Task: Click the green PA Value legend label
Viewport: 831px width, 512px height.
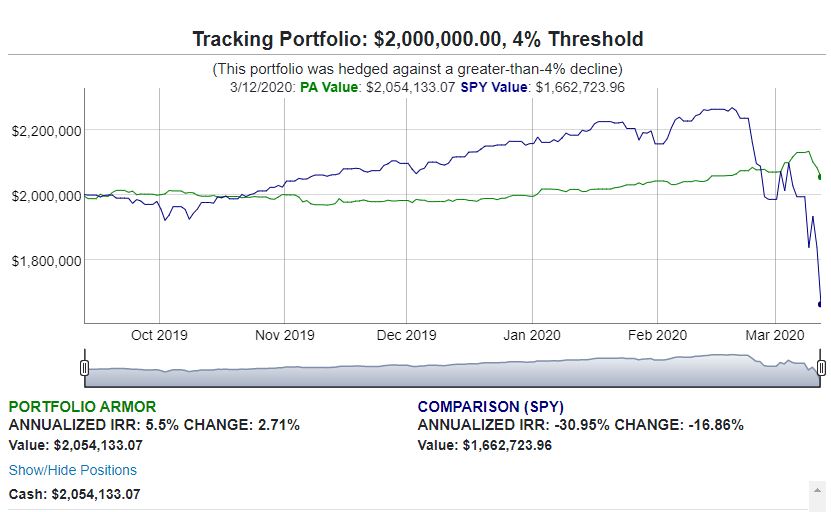Action: point(329,87)
